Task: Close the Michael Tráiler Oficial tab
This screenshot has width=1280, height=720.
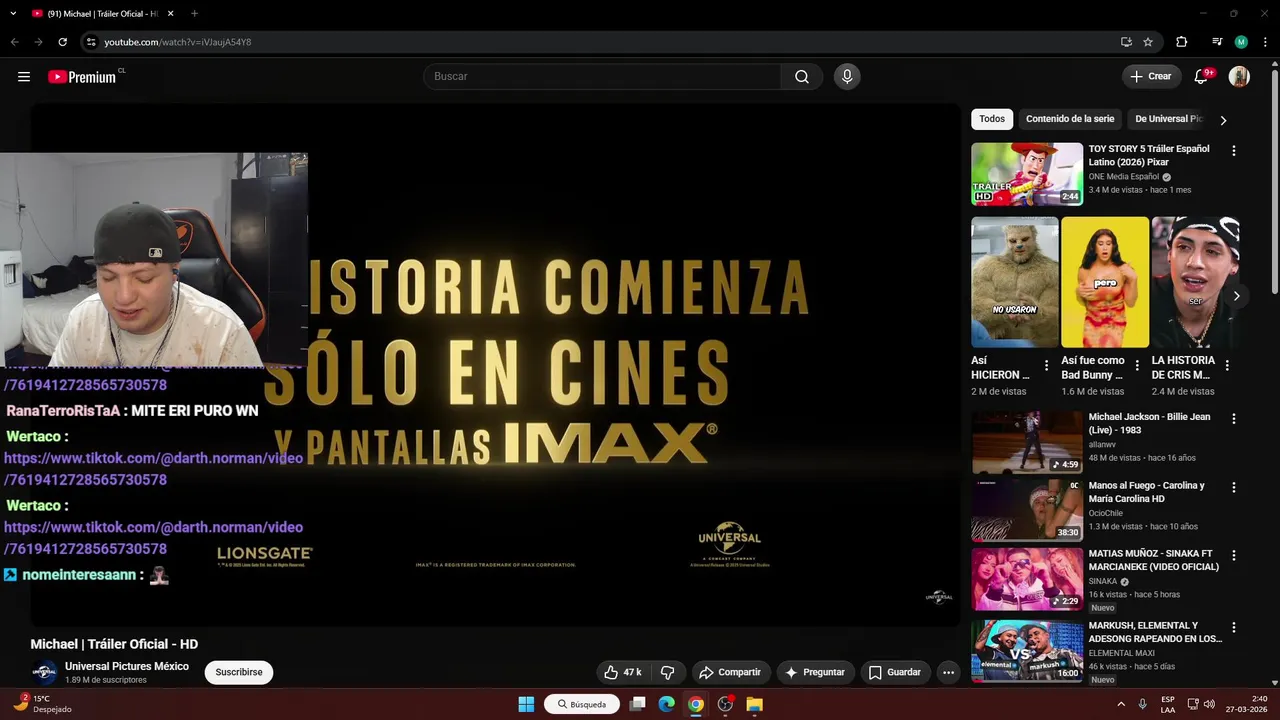Action: pos(170,14)
